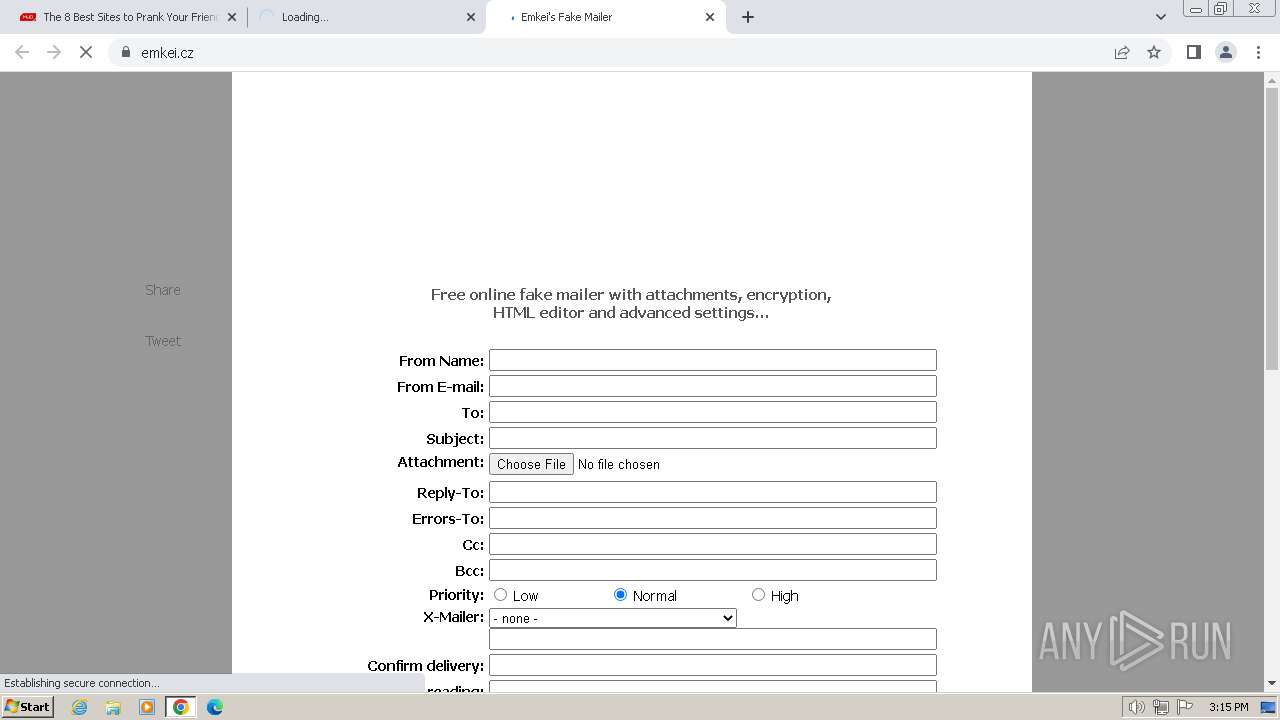Click the scrollbar down arrow
The image size is (1280, 720).
(1272, 683)
